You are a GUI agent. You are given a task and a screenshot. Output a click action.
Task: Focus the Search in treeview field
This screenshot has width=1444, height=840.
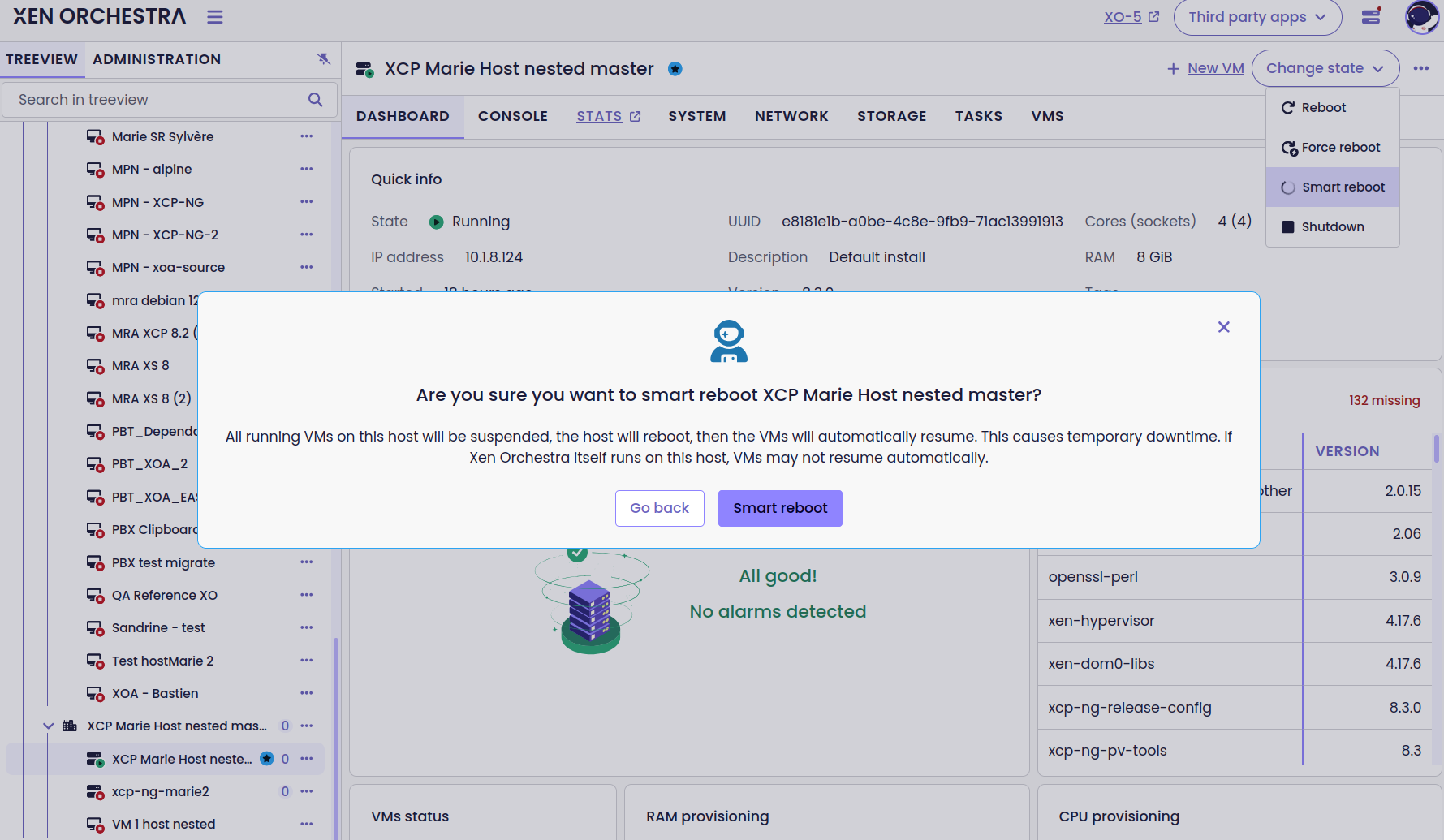point(170,100)
